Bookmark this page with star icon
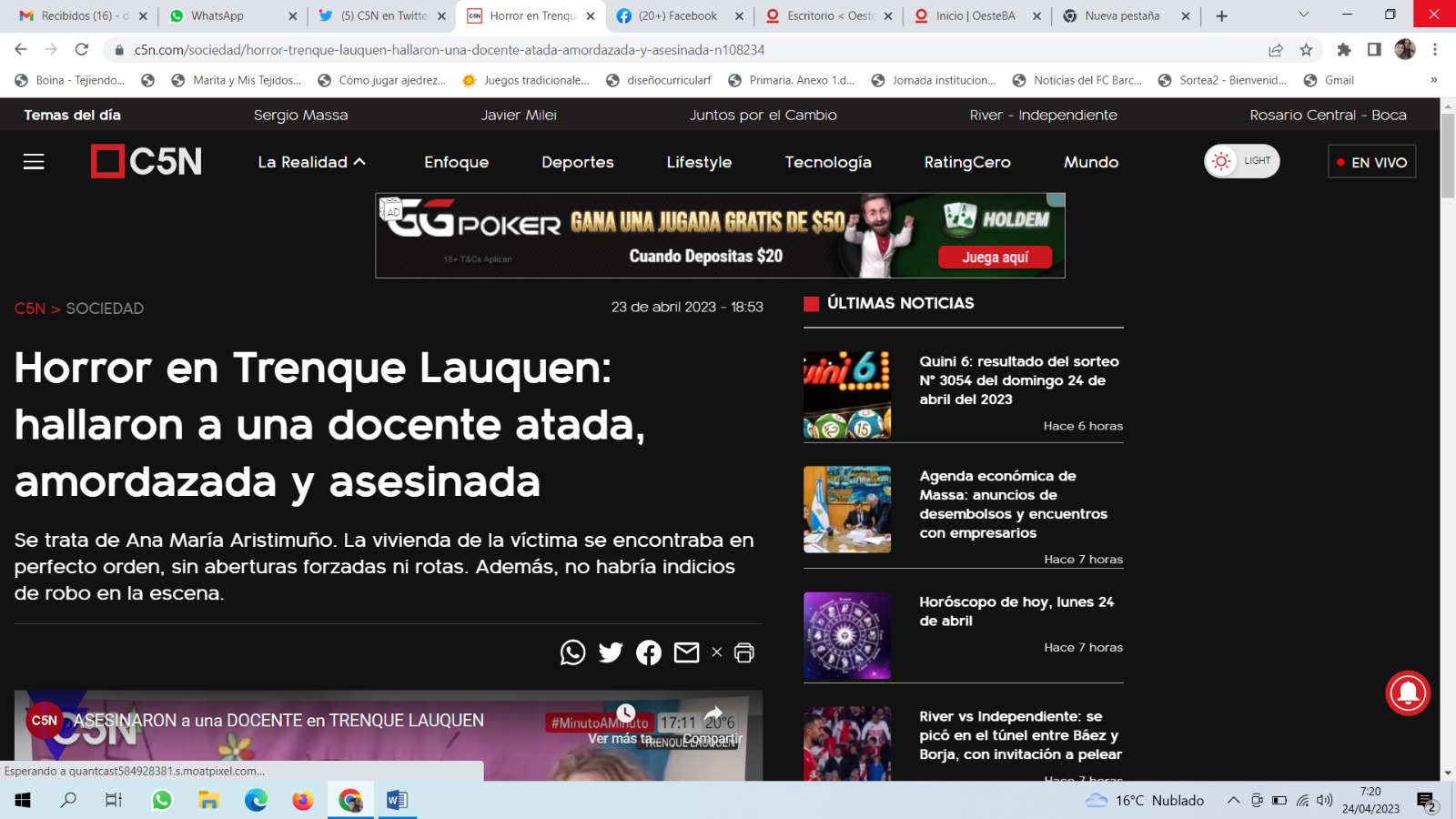This screenshot has width=1456, height=819. (1306, 50)
